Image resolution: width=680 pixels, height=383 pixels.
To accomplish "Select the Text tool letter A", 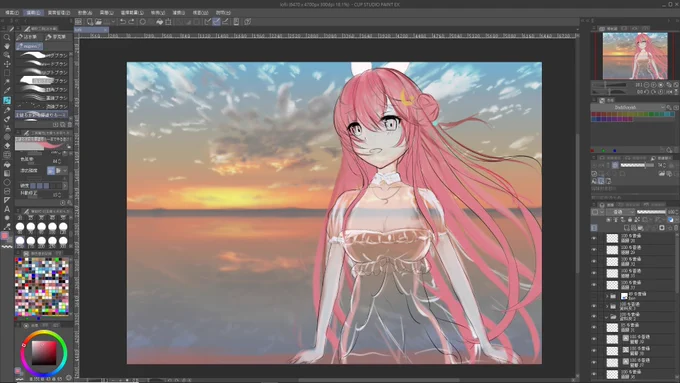I will tap(7, 209).
